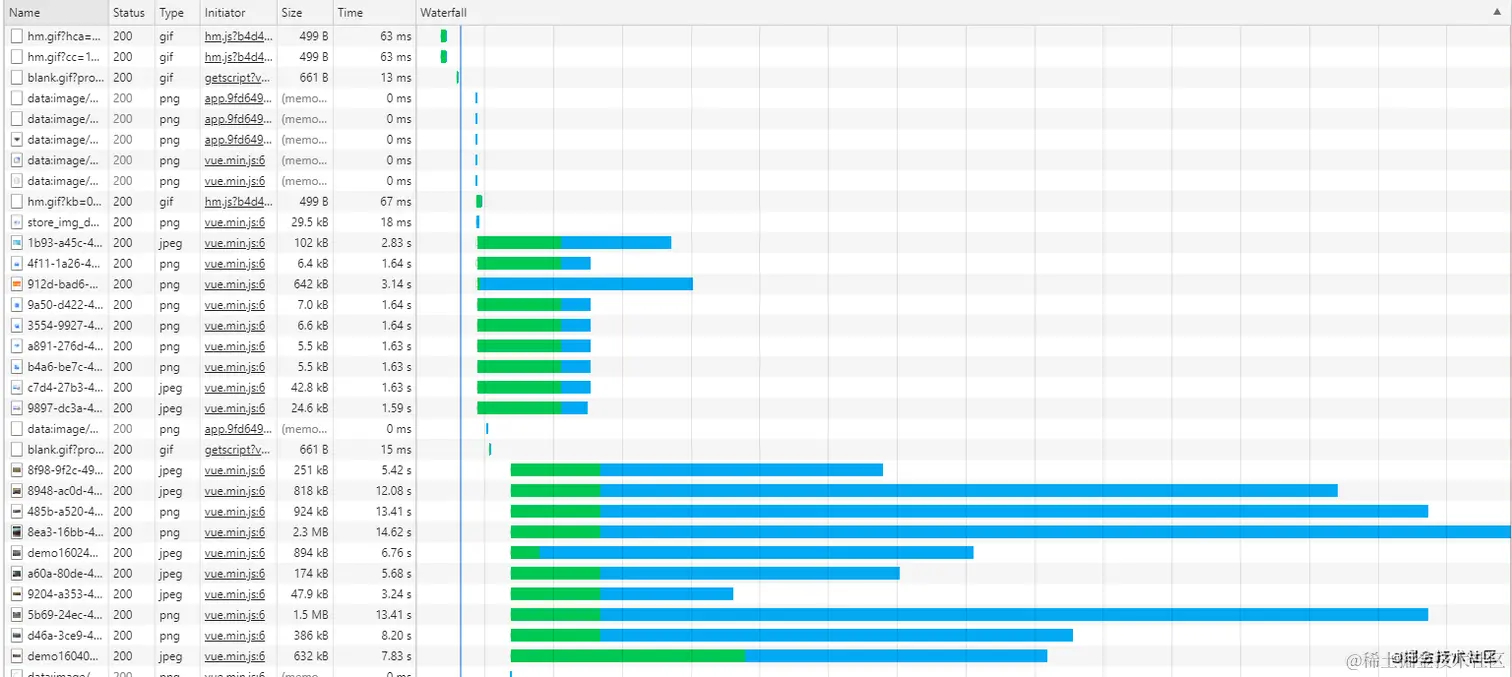Click the thumbnail icon of 8948-ac0d request
The image size is (1512, 677).
pos(16,491)
